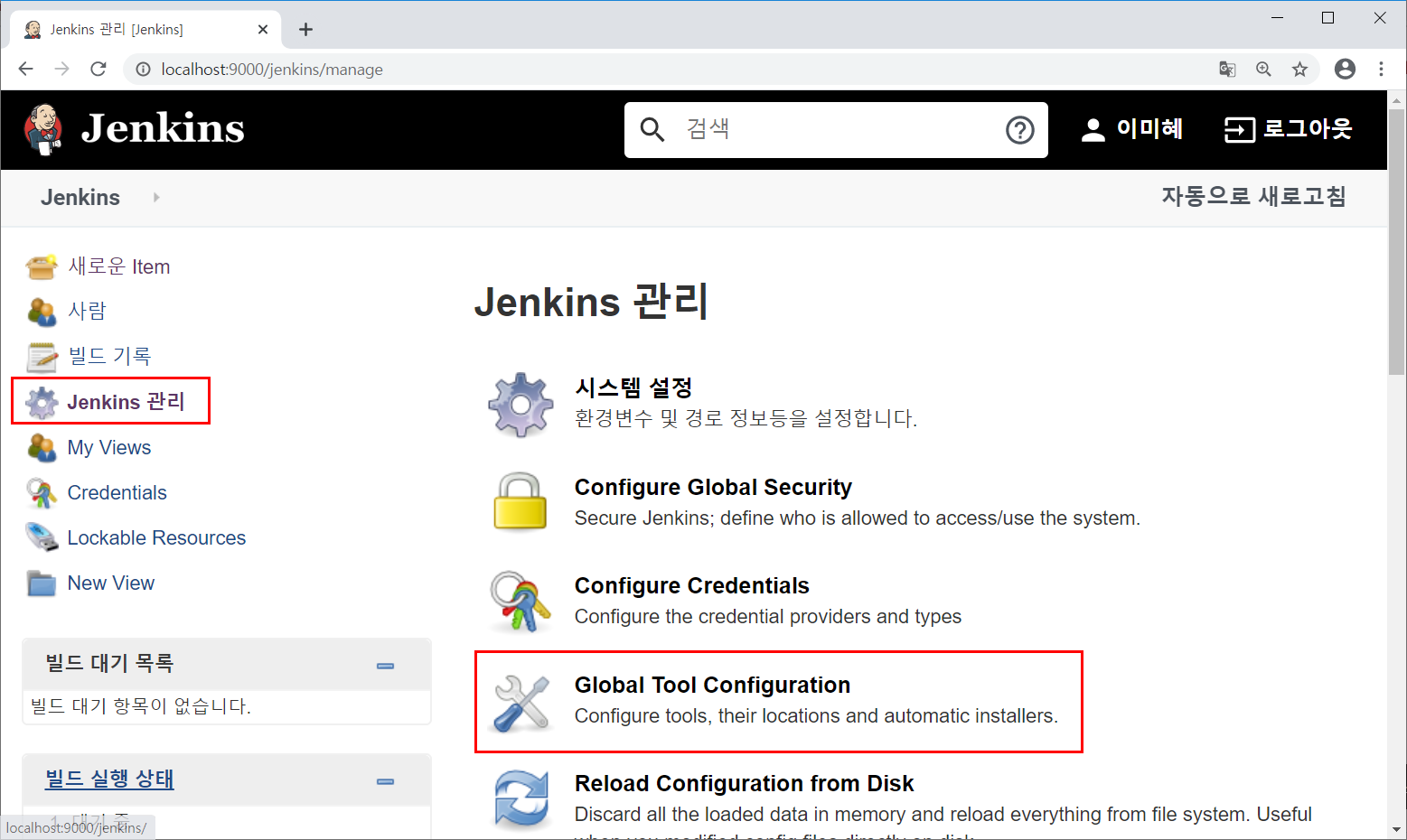The image size is (1407, 840).
Task: Click the Reload Configuration refresh icon
Action: pyautogui.click(x=521, y=798)
